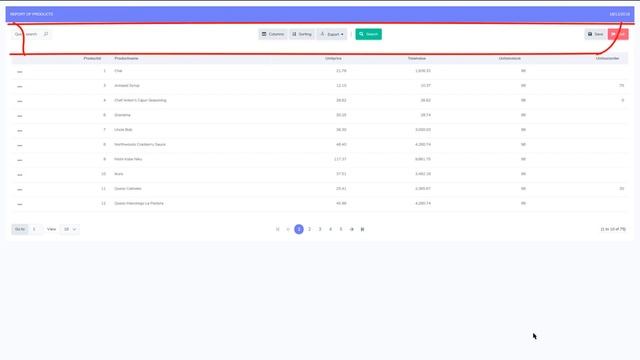Click the row icon beside Uncle Bob product

(x=20, y=130)
